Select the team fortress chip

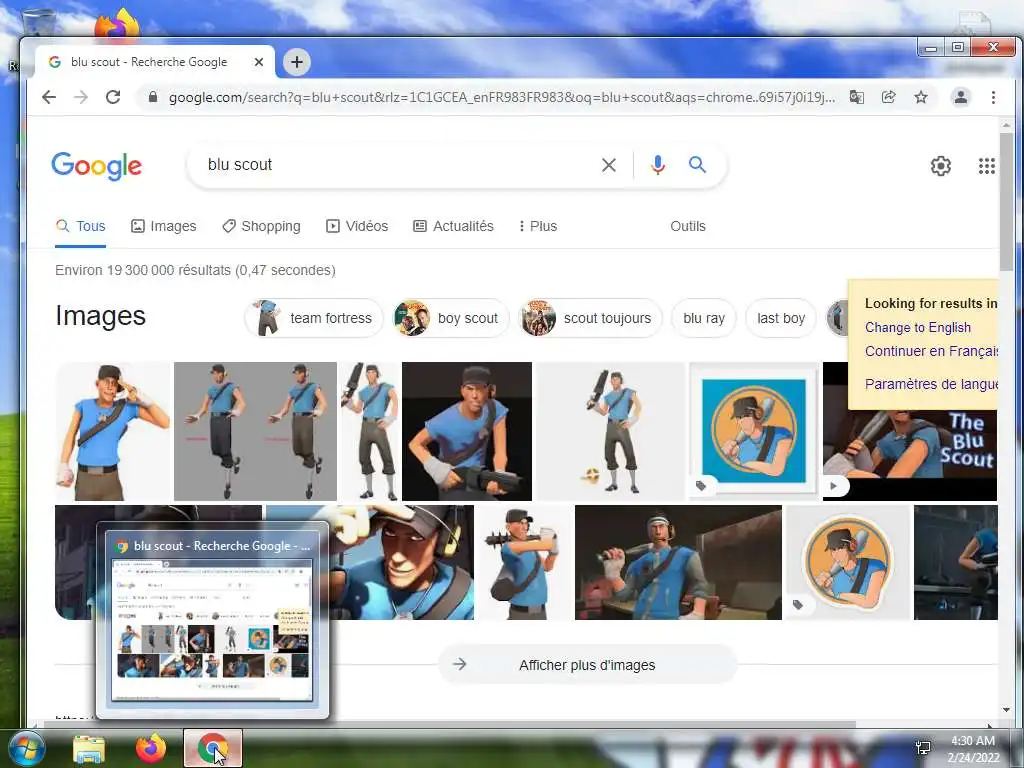pos(314,318)
